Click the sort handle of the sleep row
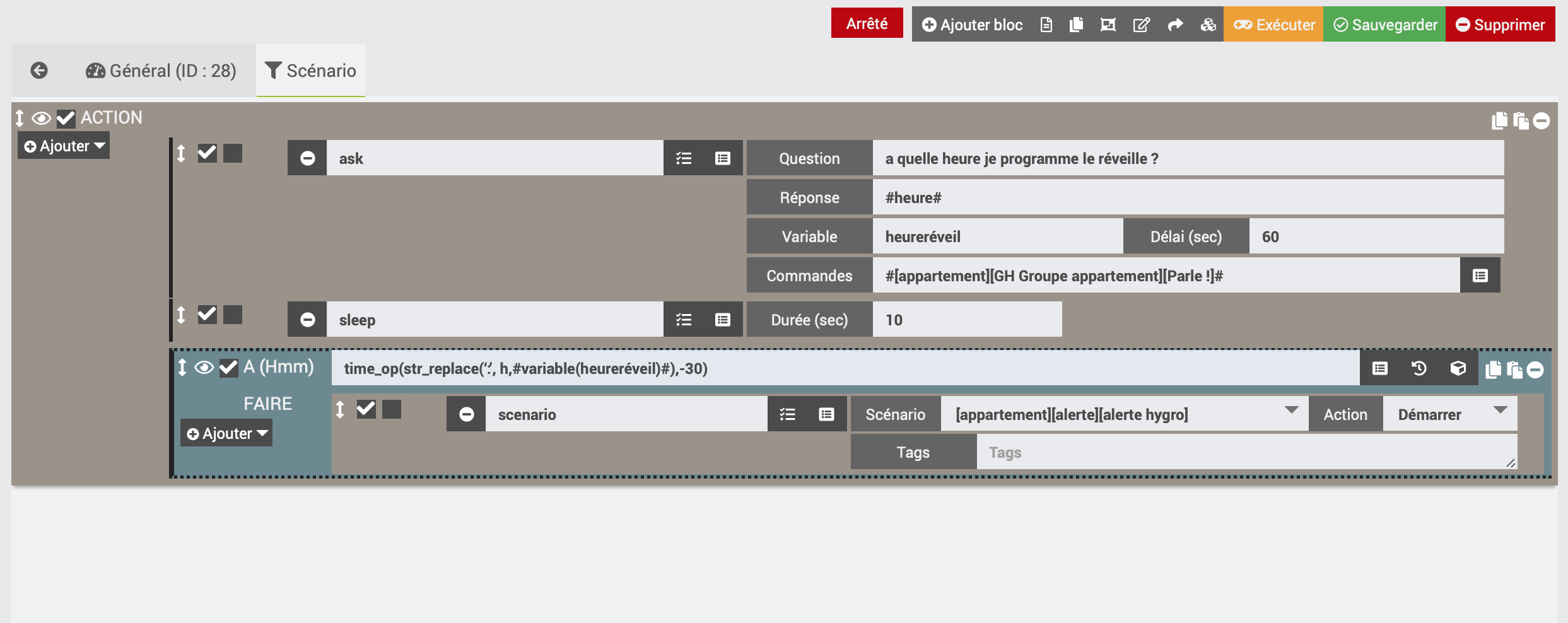Viewport: 1568px width, 623px height. (181, 315)
